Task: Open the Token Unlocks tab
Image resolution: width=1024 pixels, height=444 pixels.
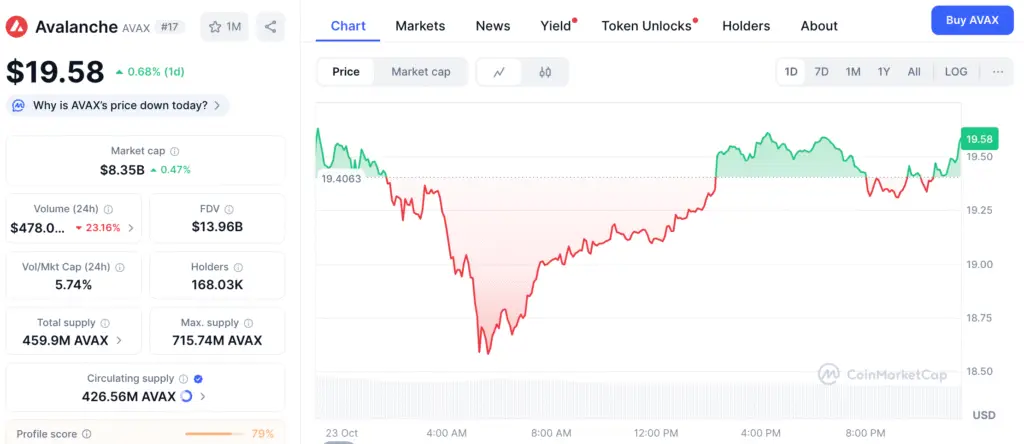Action: [x=646, y=26]
